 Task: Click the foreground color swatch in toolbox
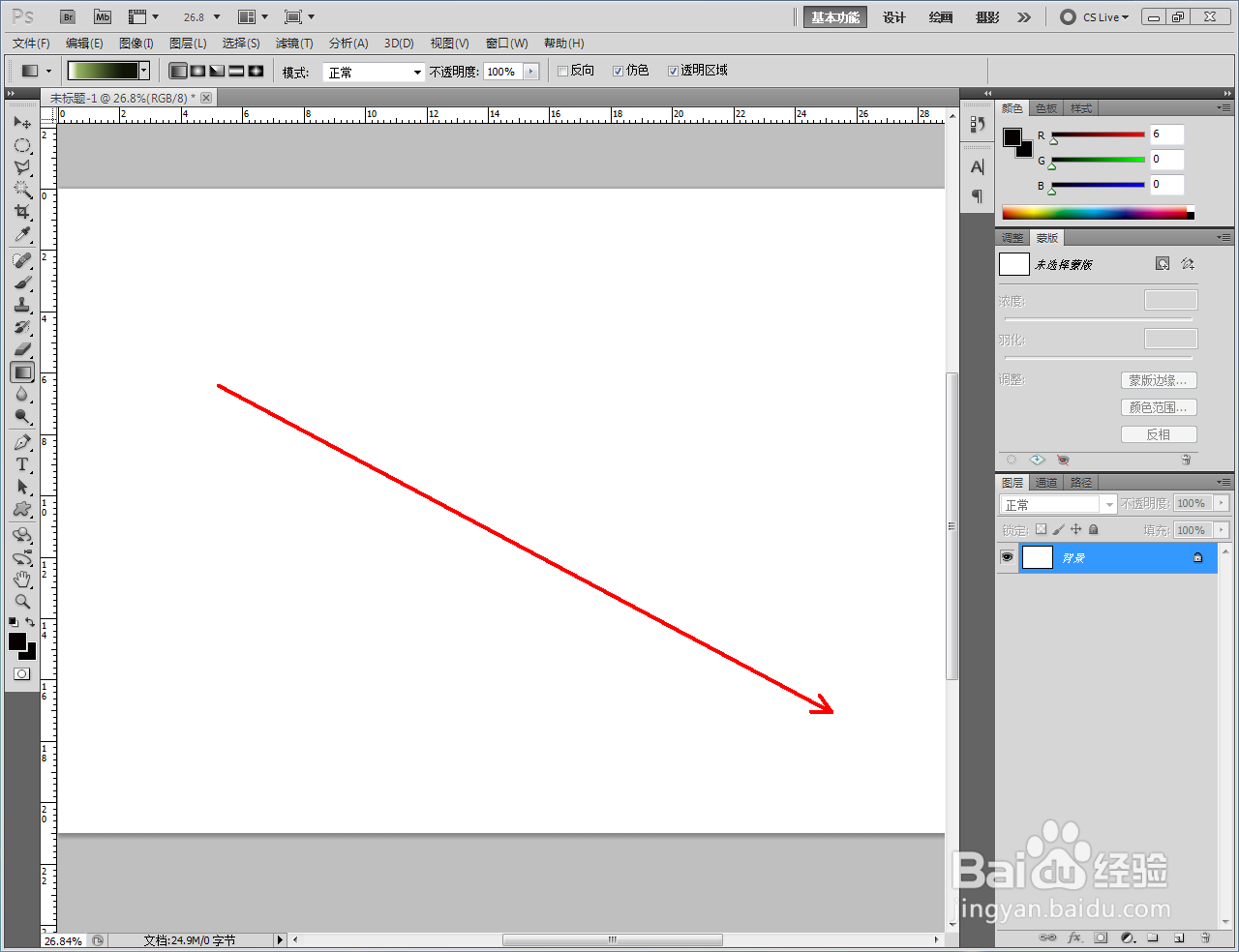pos(17,641)
